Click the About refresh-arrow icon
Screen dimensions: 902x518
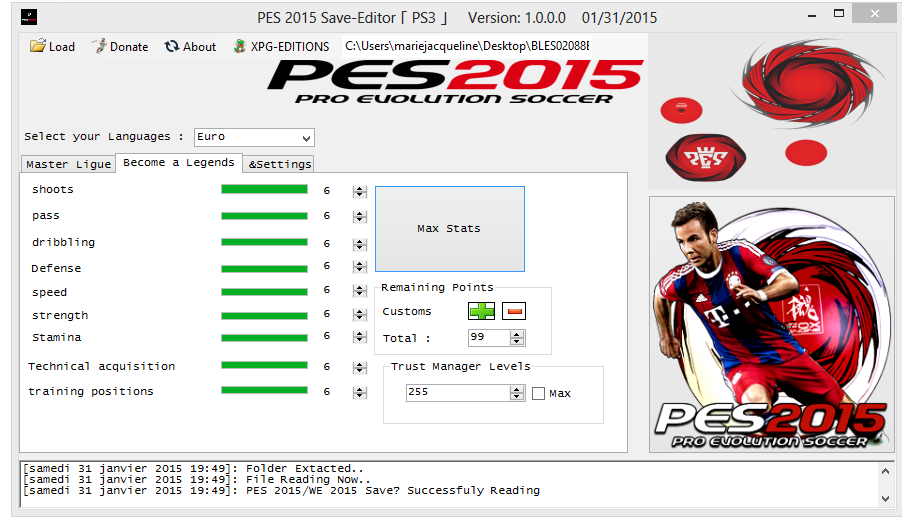click(x=172, y=46)
